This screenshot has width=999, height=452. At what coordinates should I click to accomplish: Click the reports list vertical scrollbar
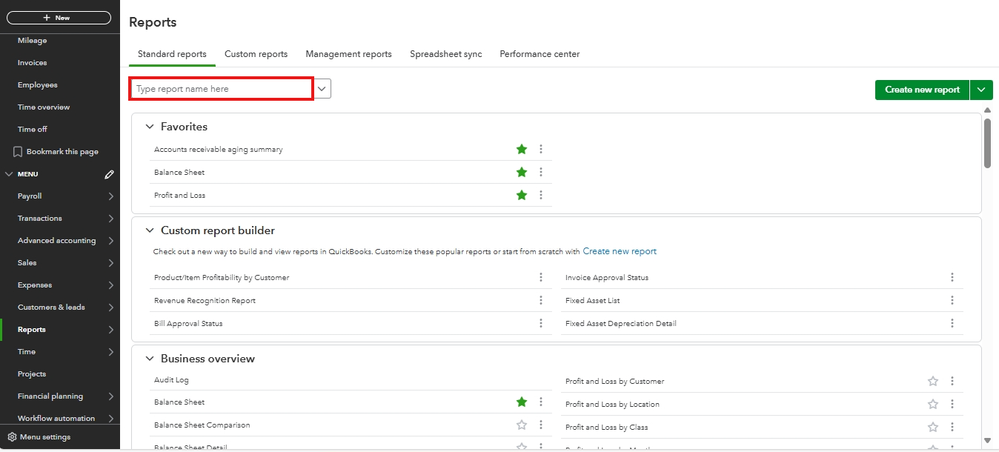click(988, 143)
